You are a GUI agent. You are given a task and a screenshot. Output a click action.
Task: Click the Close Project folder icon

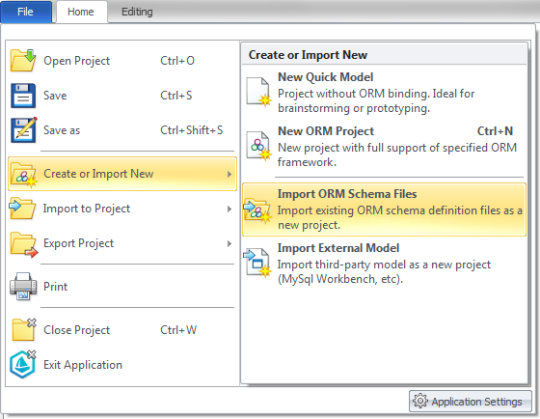click(x=23, y=329)
